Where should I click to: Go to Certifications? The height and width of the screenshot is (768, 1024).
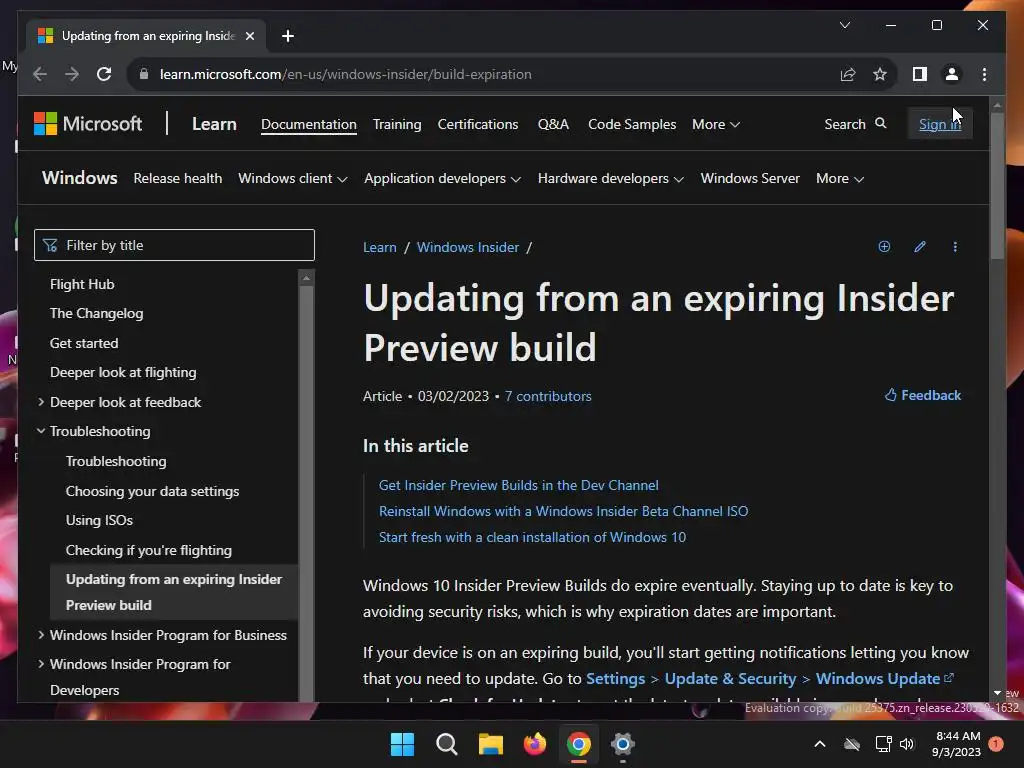[478, 124]
